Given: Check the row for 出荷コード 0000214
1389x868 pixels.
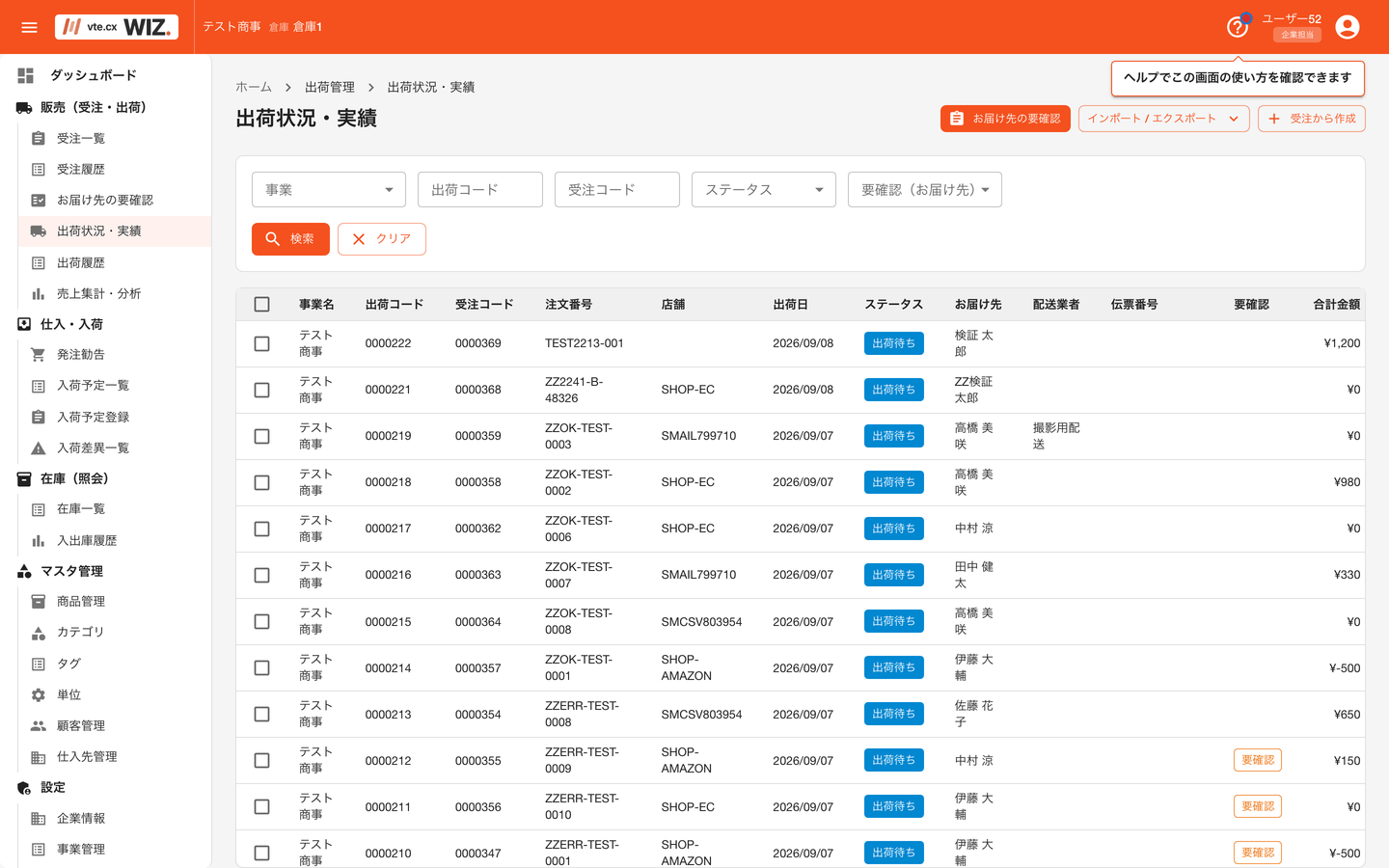Looking at the screenshot, I should coord(261,667).
